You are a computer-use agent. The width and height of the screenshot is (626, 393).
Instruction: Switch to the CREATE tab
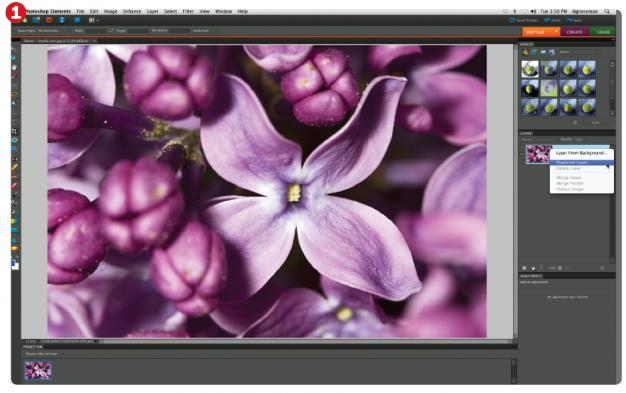pos(574,32)
